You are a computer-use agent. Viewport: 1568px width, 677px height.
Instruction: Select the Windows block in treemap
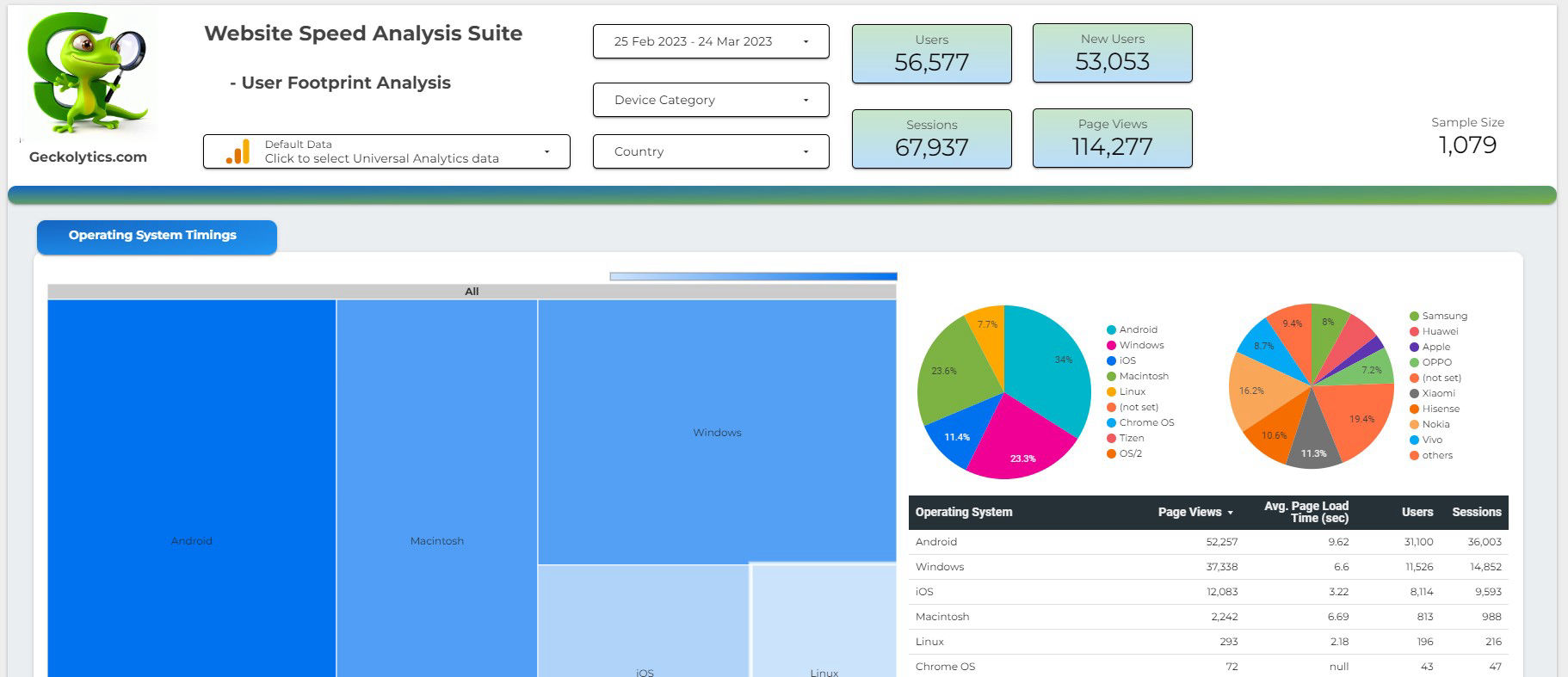coord(717,432)
